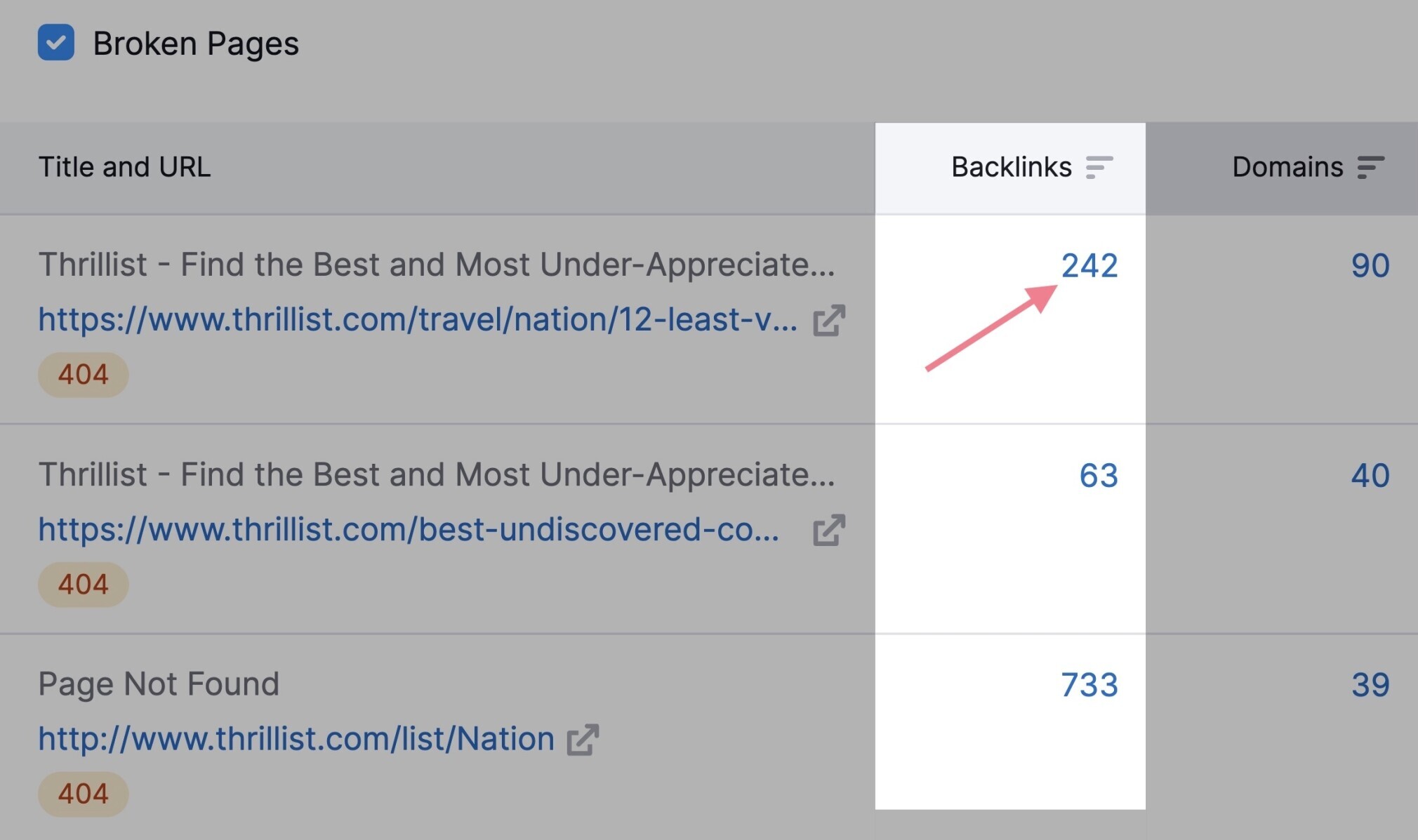Open the 39 referring domains

(1370, 684)
